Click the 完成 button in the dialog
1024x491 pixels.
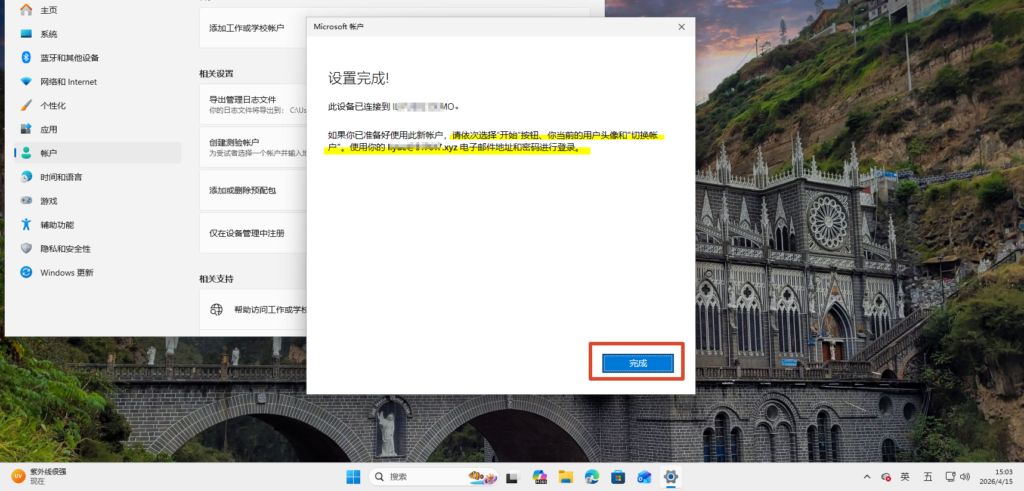click(x=638, y=363)
